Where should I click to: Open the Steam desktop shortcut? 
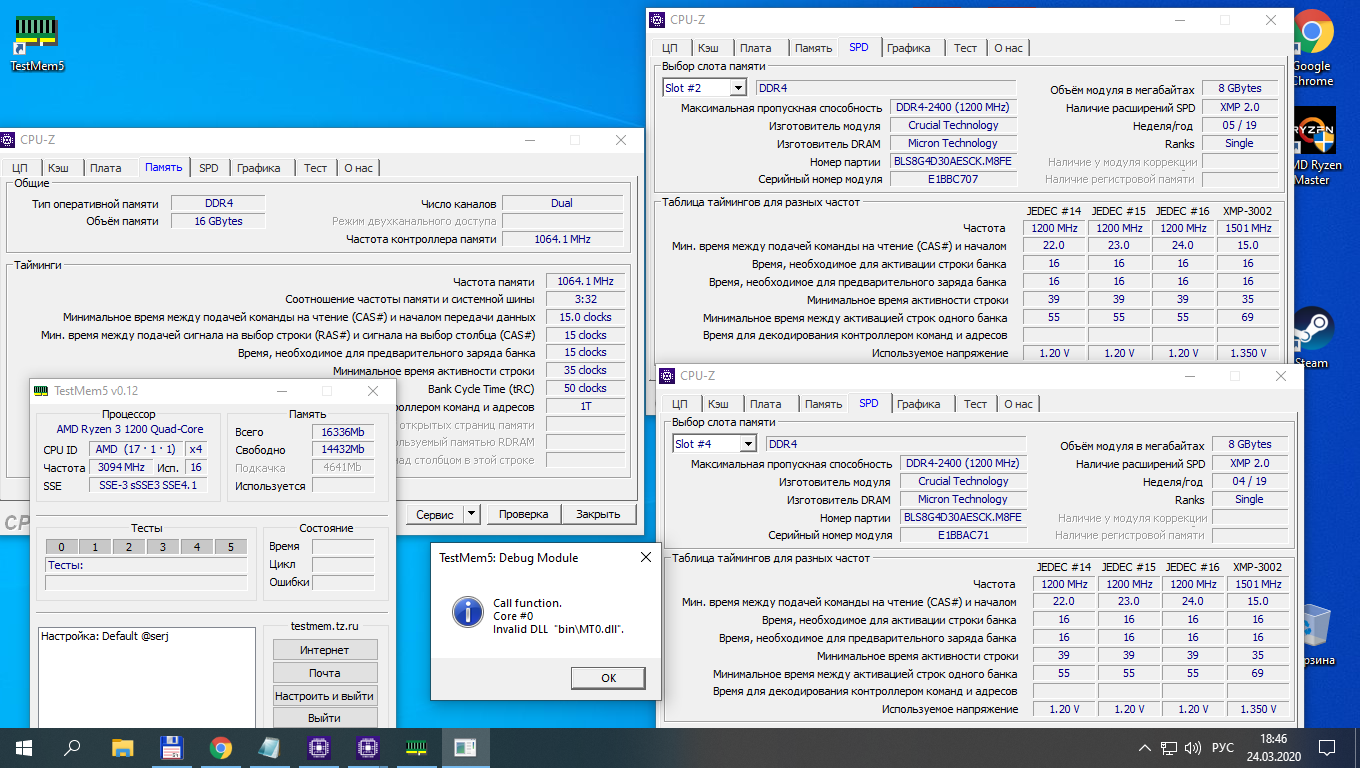[1312, 338]
